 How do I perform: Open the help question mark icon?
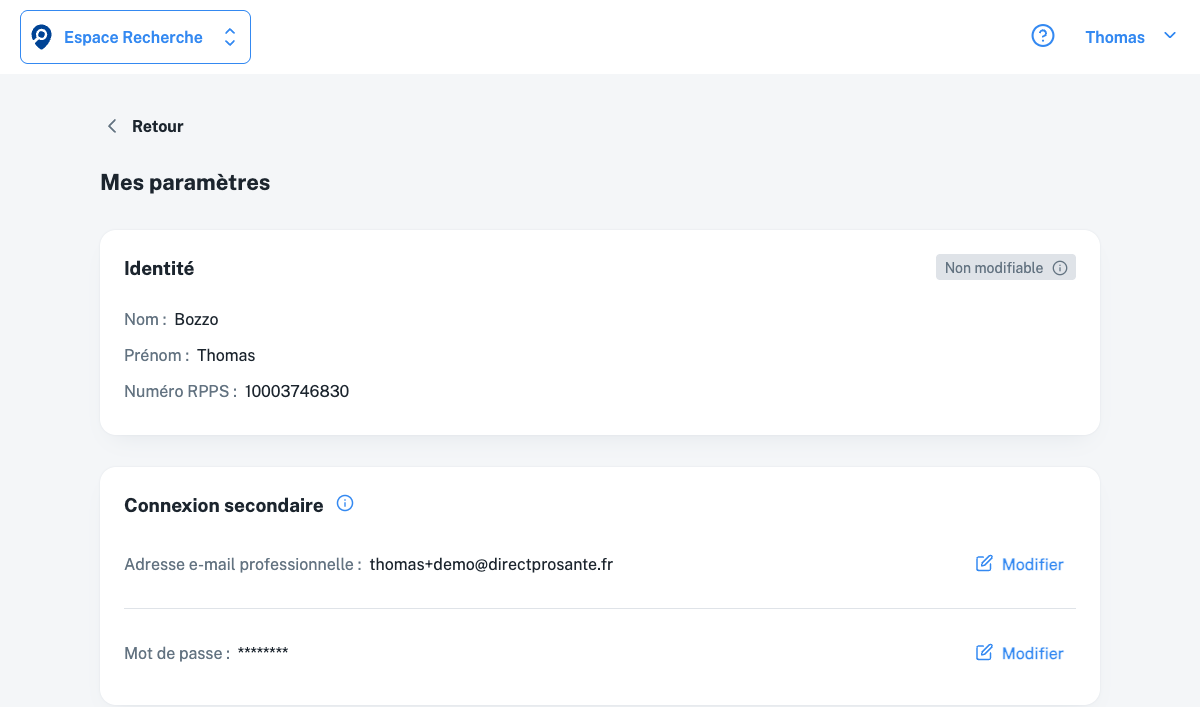[x=1043, y=37]
